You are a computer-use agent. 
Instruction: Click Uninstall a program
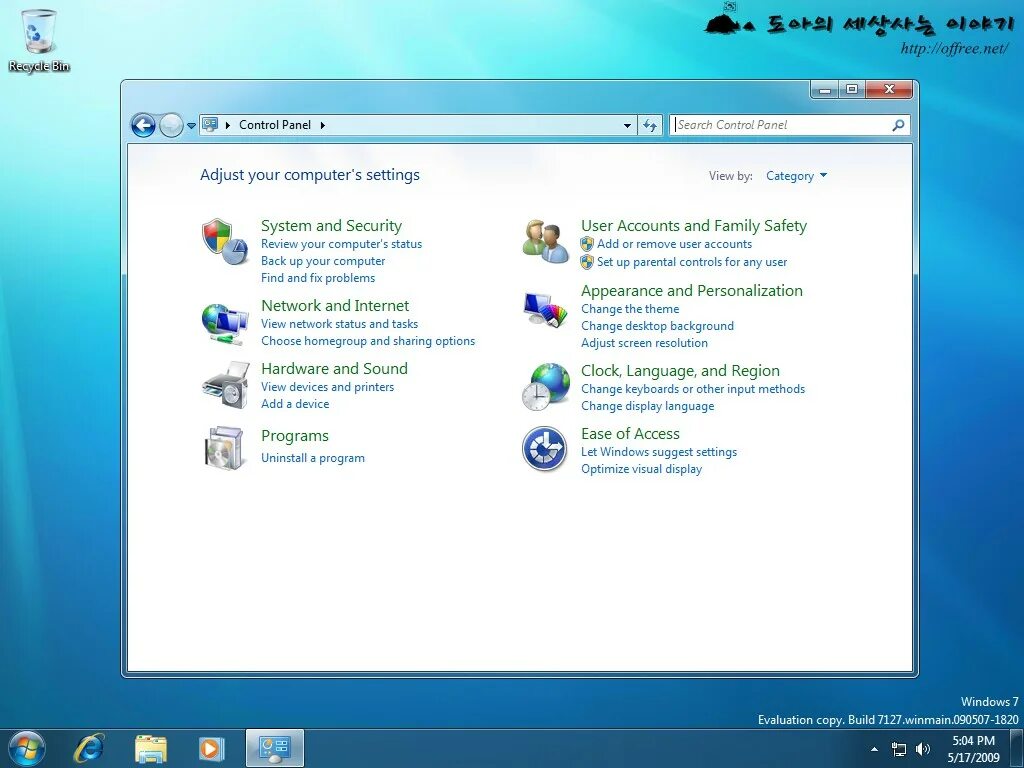pos(313,458)
